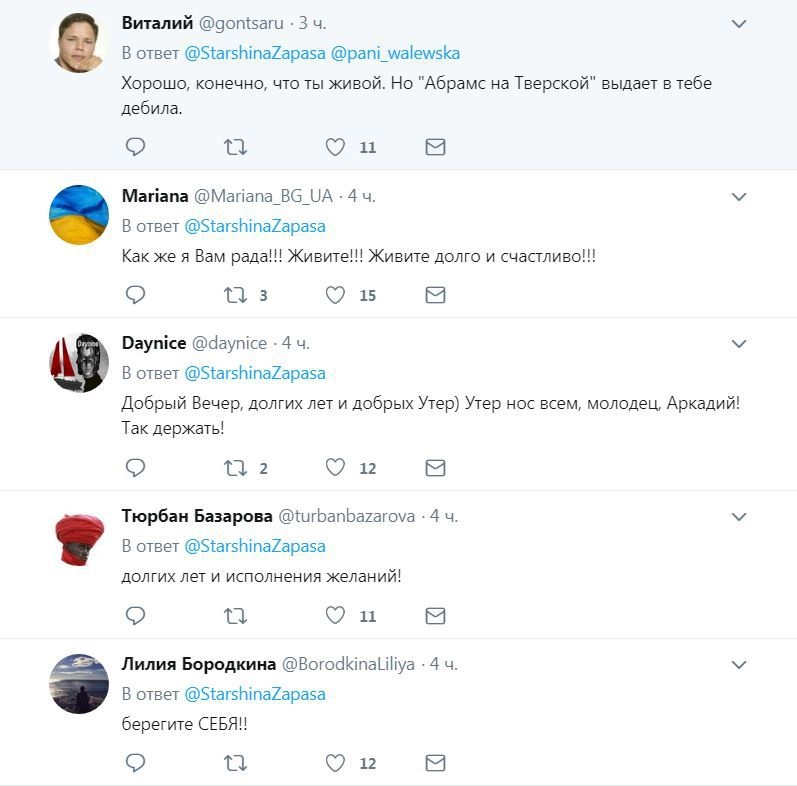Message icon on Виталий's tweet
This screenshot has height=786, width=797.
pyautogui.click(x=435, y=147)
